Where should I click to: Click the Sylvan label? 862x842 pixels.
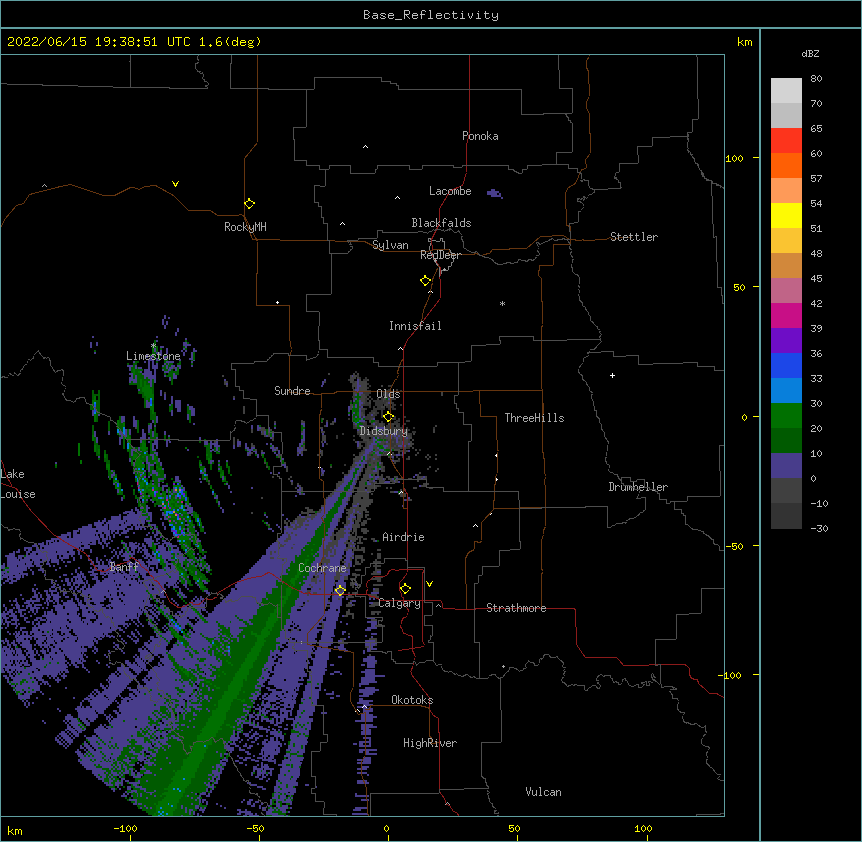click(390, 245)
